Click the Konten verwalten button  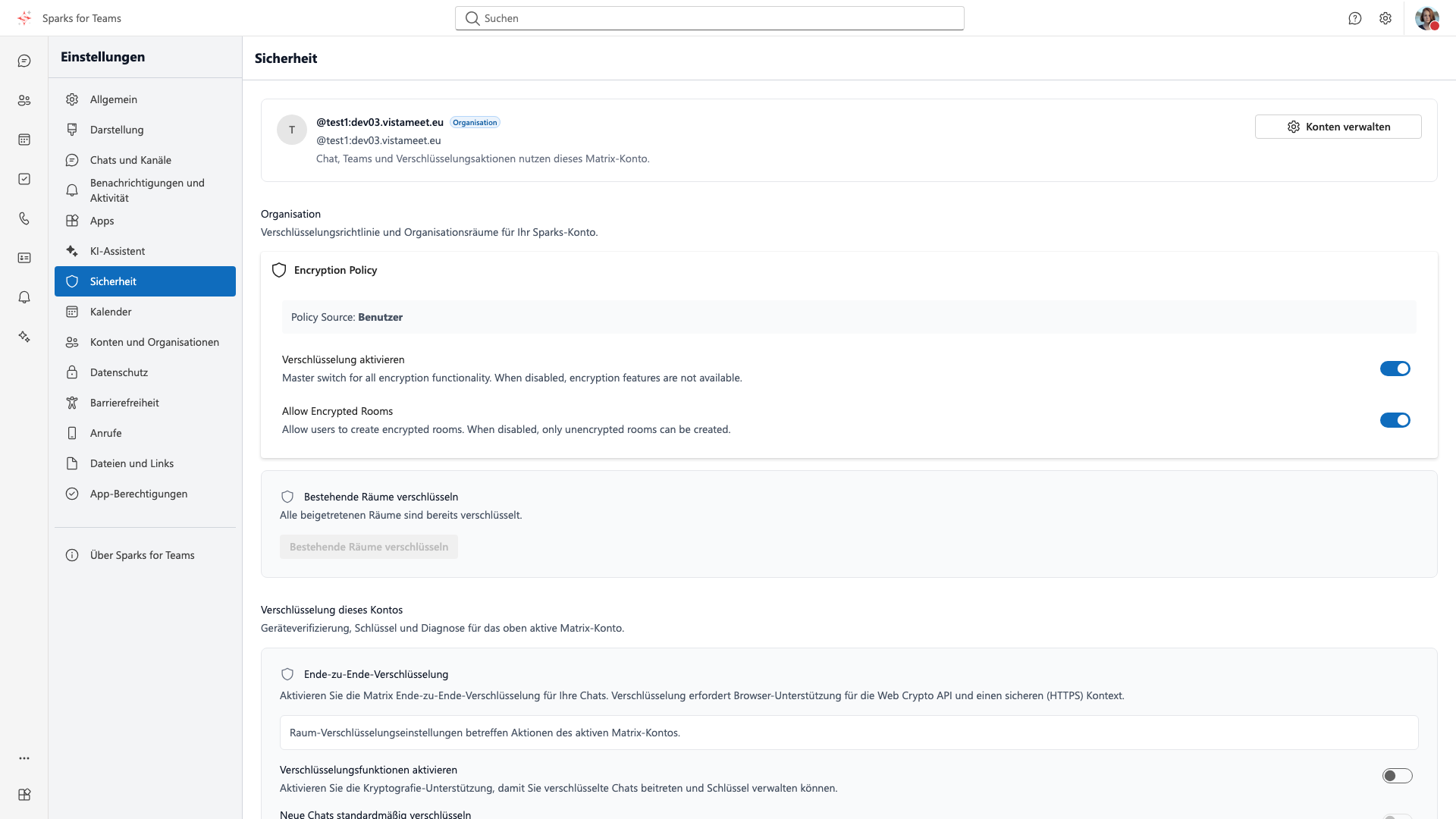(x=1338, y=127)
